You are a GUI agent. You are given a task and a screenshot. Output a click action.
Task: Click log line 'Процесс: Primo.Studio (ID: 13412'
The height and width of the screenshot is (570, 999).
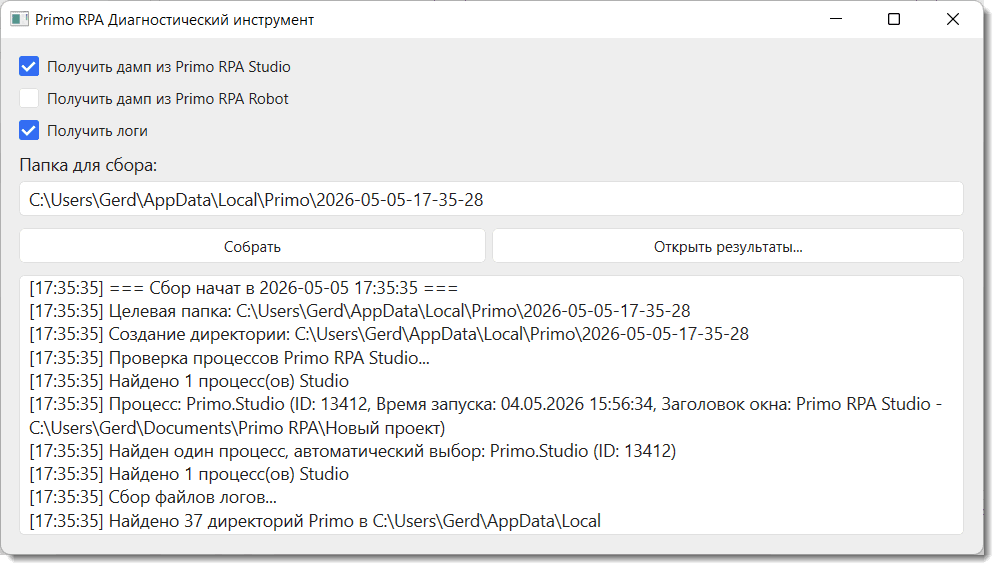(485, 416)
